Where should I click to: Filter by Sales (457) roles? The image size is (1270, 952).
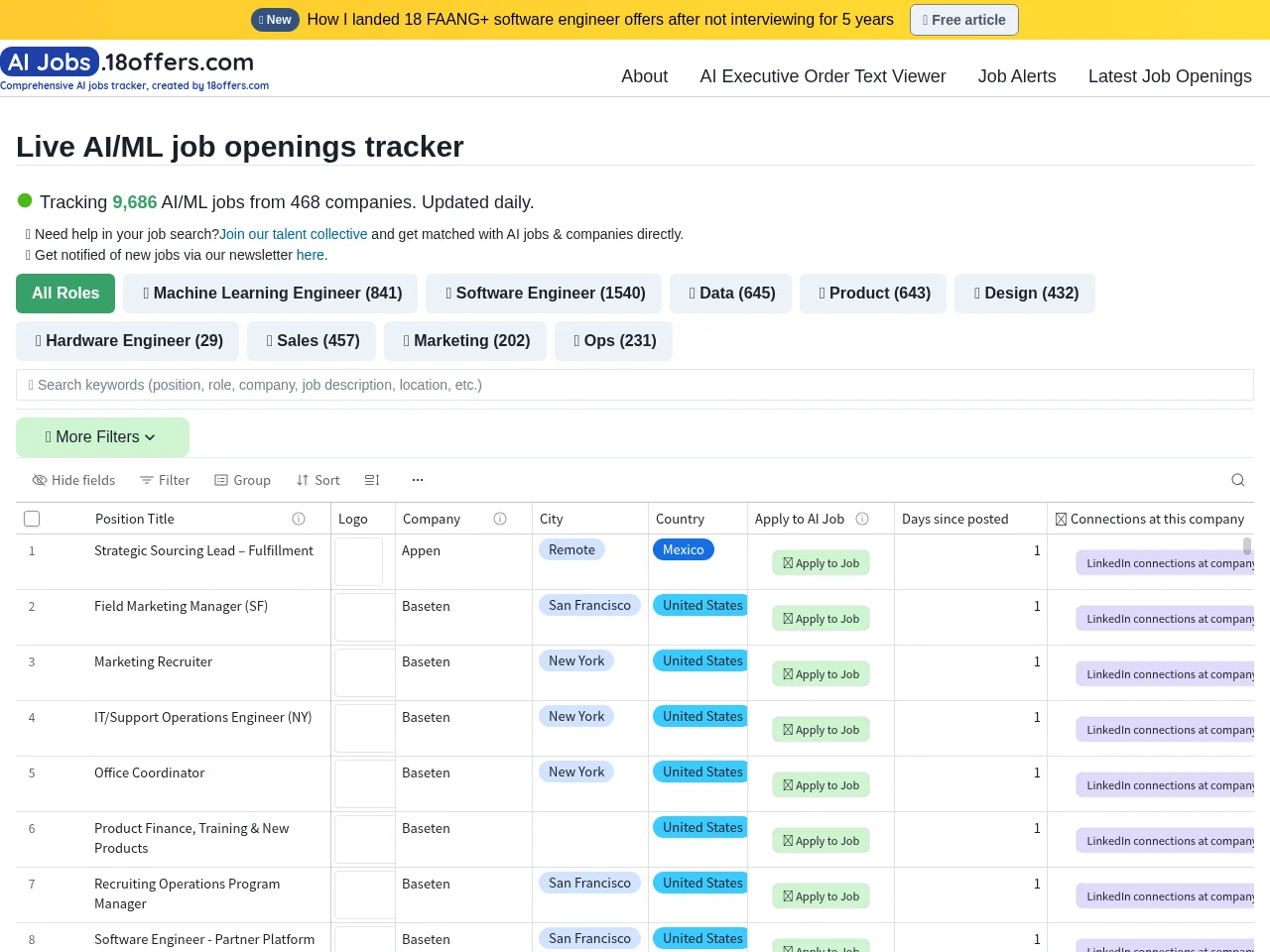312,341
